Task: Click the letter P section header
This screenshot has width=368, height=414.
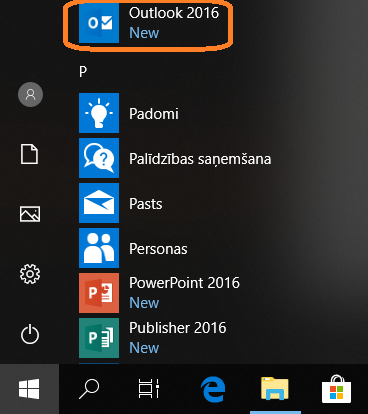Action: 83,71
